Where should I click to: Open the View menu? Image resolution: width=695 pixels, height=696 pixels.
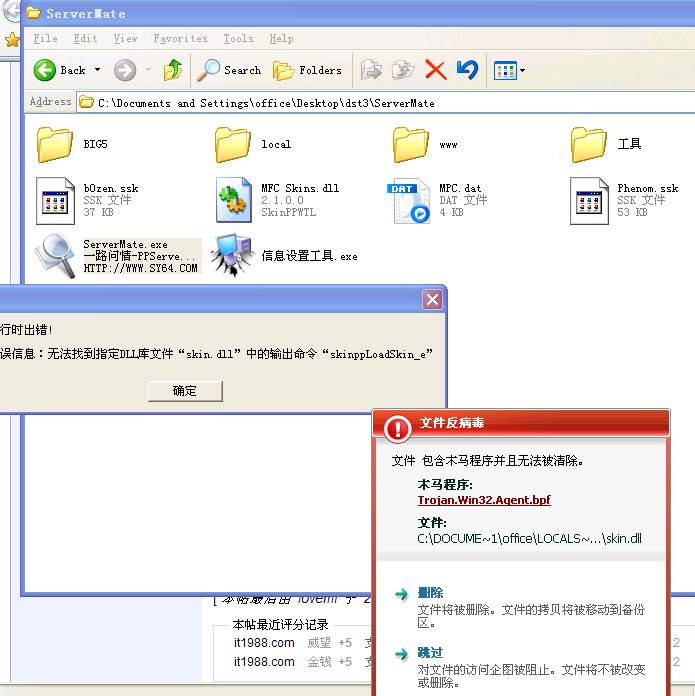125,39
